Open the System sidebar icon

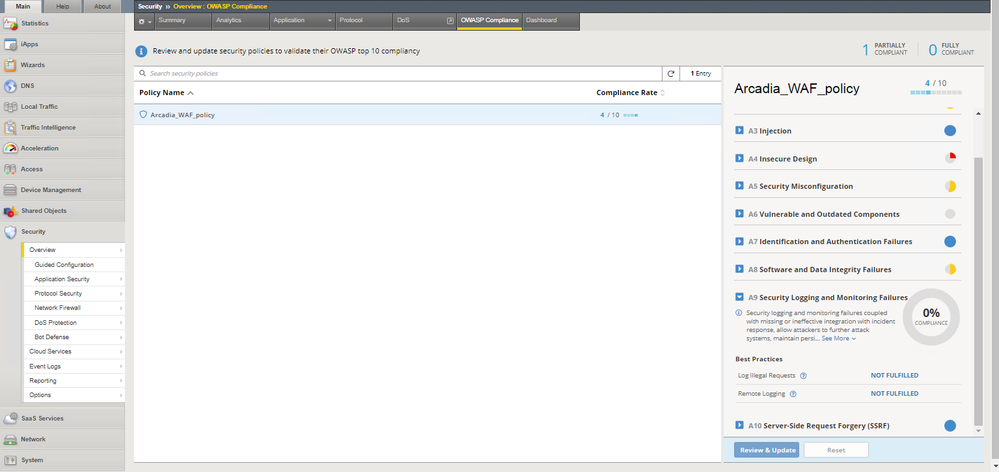point(10,460)
